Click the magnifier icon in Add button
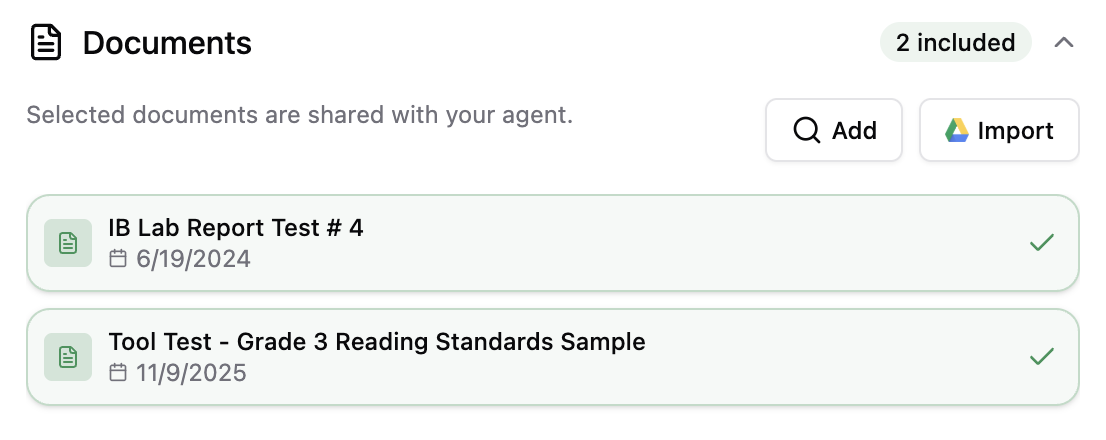Screen dimensions: 1106x440 click(x=806, y=131)
